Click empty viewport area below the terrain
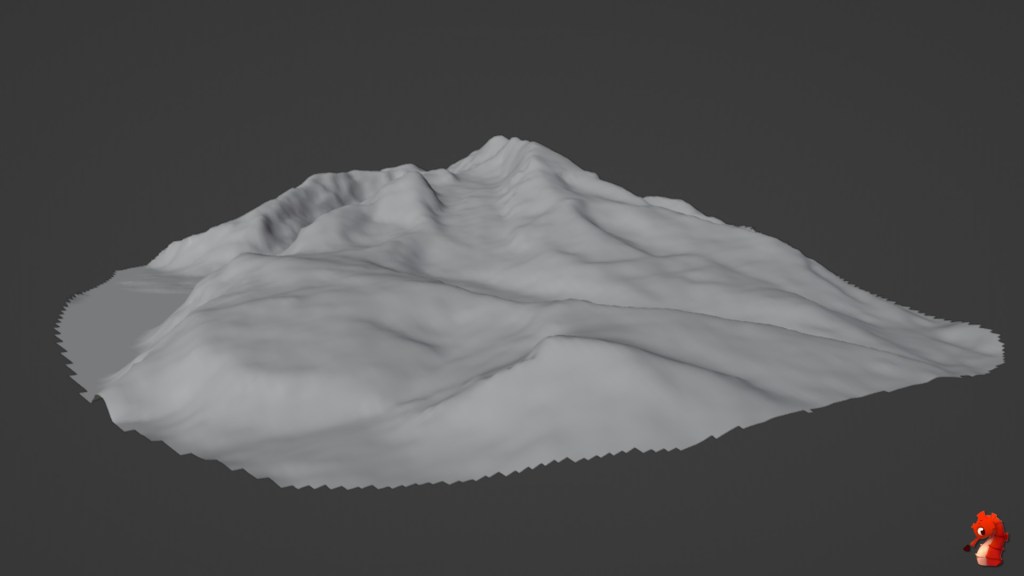1024x576 pixels. point(500,530)
